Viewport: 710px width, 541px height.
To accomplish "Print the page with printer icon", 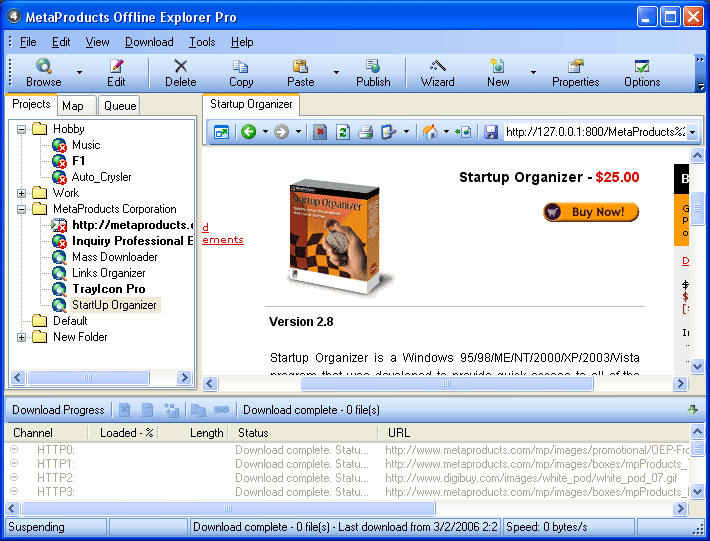I will (x=365, y=132).
